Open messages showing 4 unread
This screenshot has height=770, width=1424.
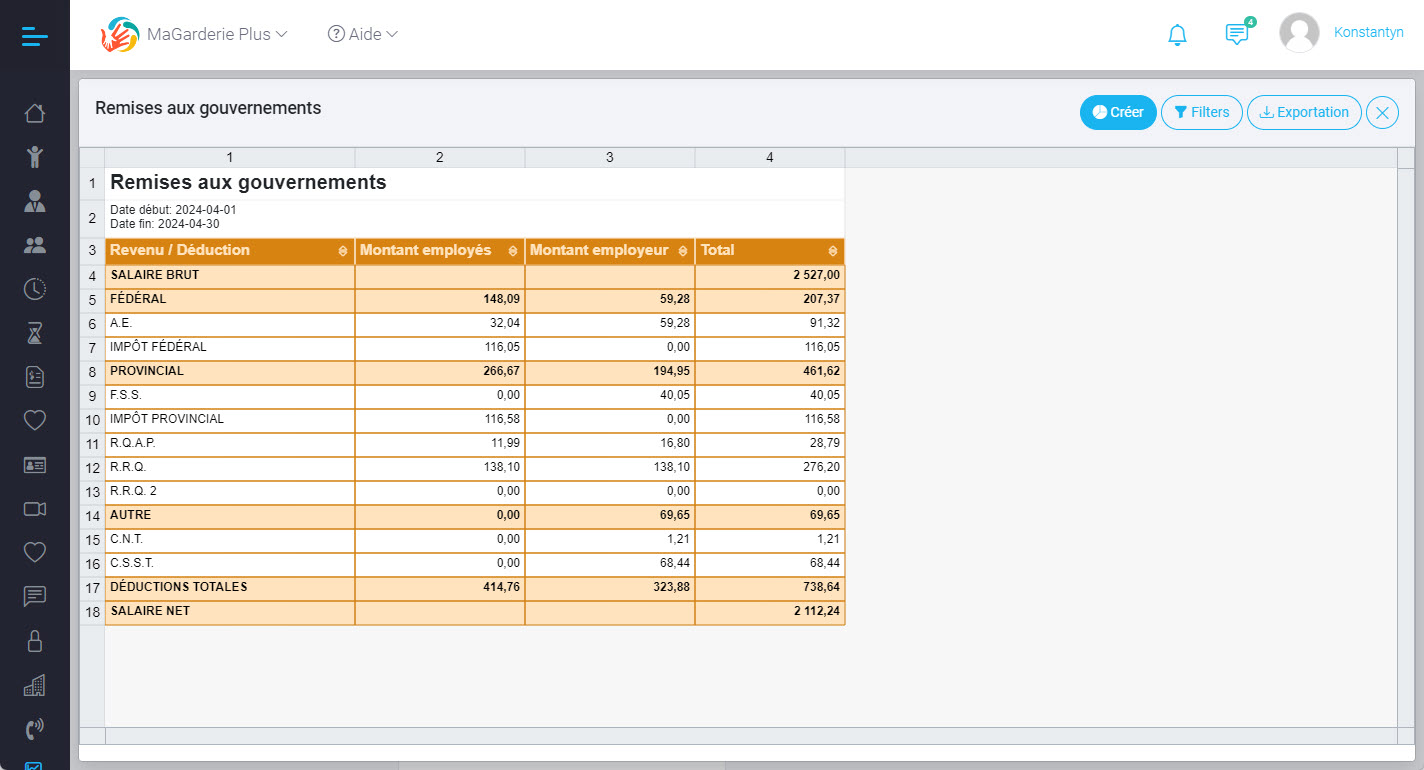pyautogui.click(x=1237, y=33)
